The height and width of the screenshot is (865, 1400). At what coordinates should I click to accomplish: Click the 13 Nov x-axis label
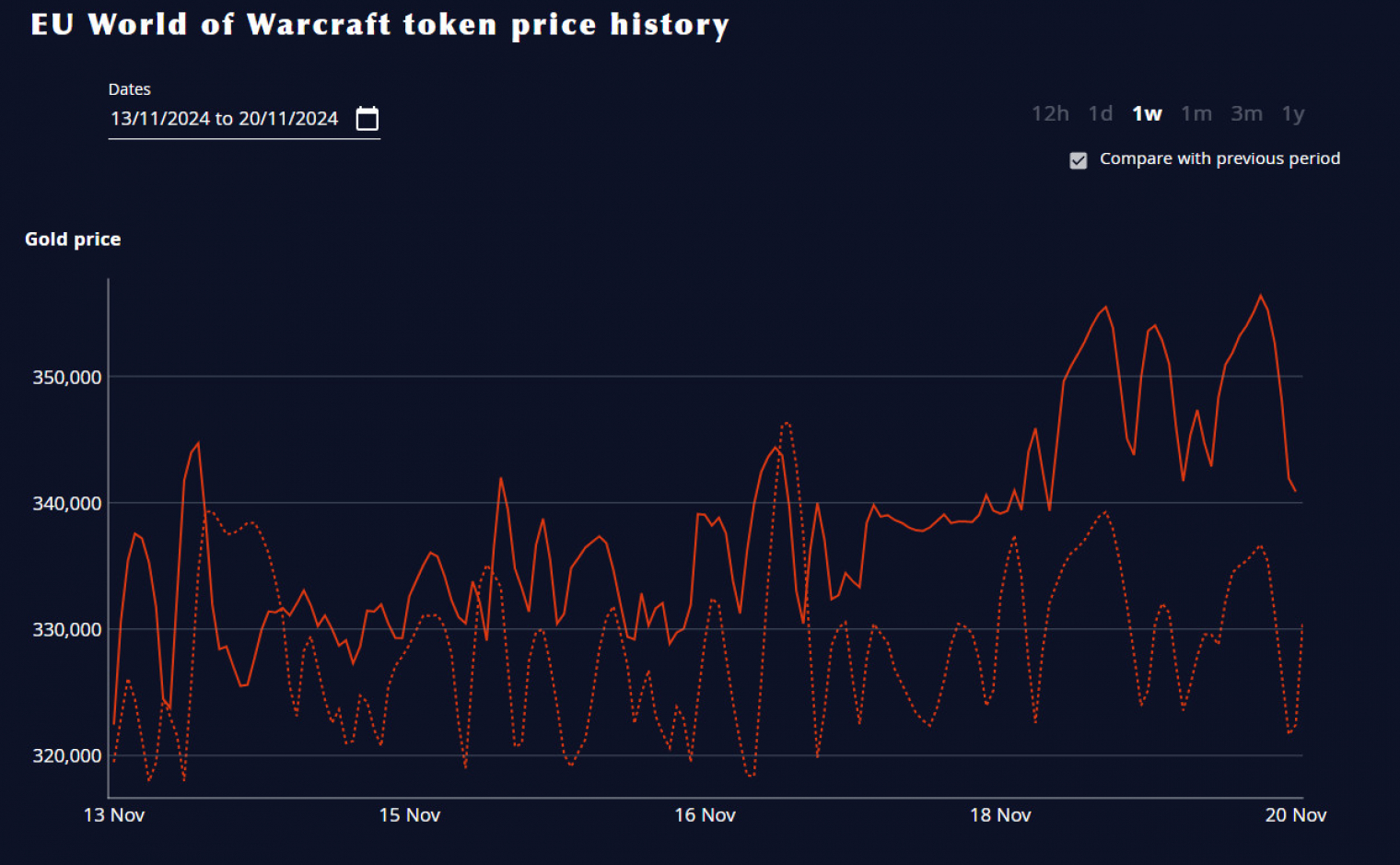pos(114,815)
